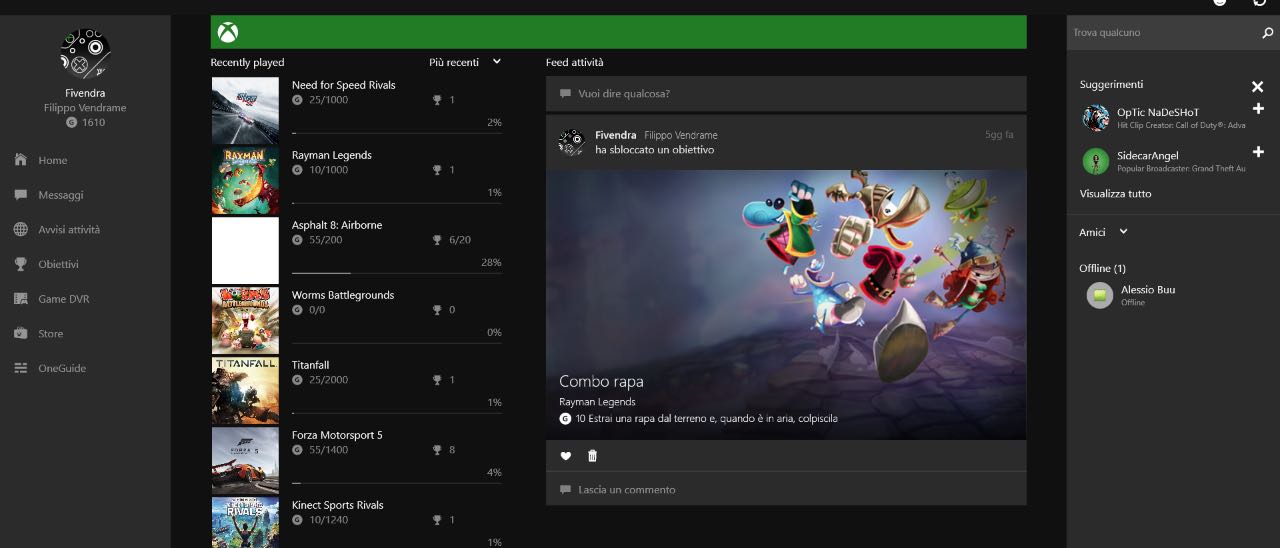Open the OpTic NaDeSHoT avatar
Viewport: 1280px width, 548px height.
1096,118
